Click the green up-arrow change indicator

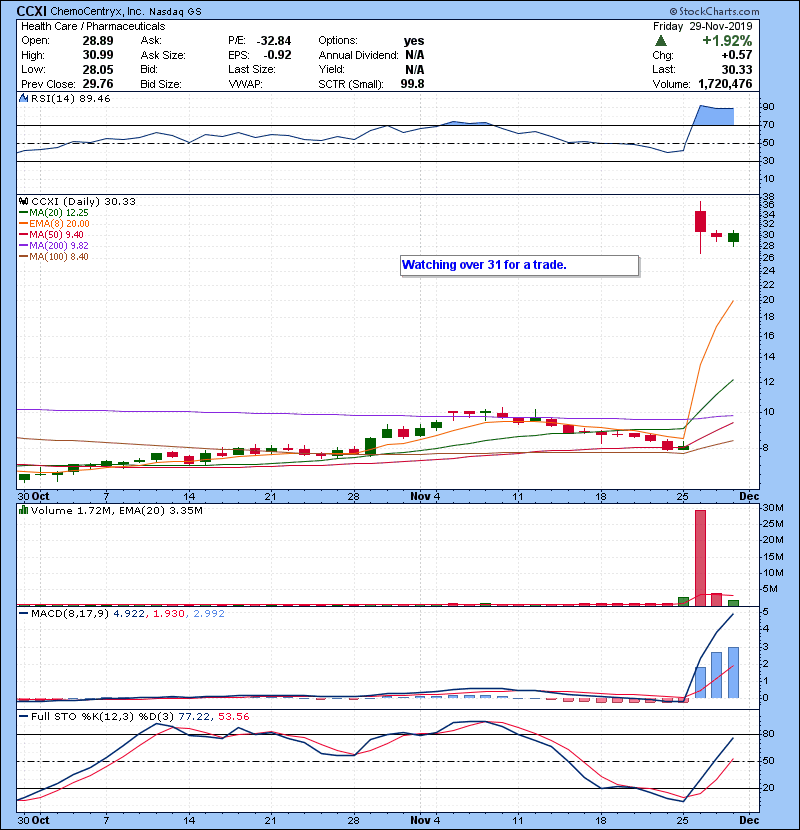click(x=660, y=41)
